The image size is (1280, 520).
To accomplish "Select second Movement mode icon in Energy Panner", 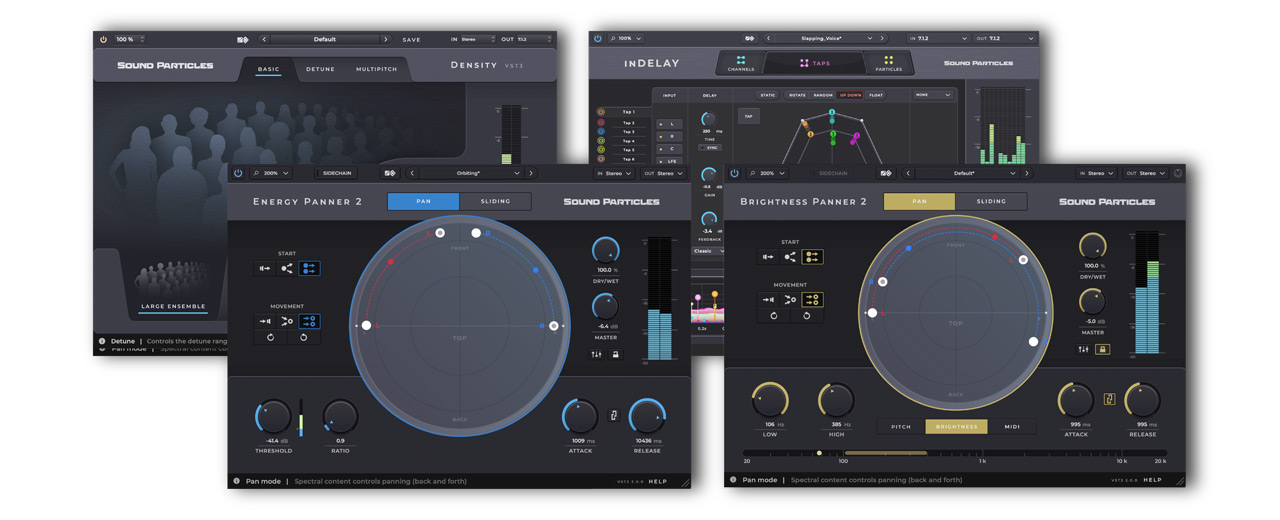I will (287, 321).
